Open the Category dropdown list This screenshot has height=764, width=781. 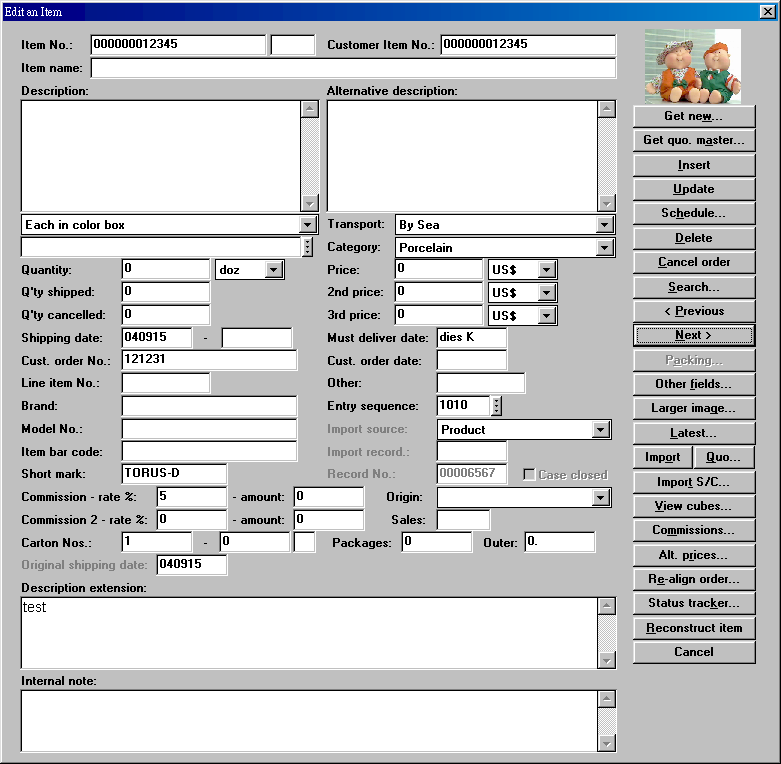click(604, 247)
